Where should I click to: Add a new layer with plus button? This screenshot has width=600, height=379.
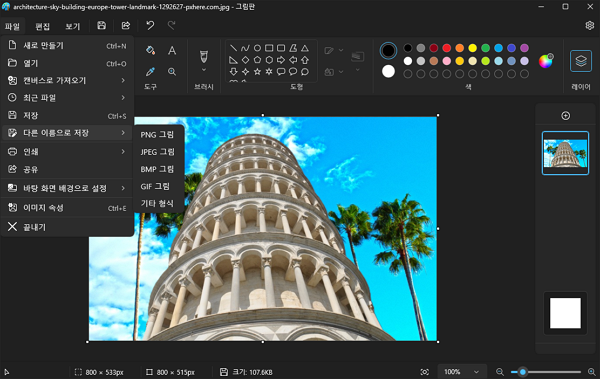click(566, 116)
